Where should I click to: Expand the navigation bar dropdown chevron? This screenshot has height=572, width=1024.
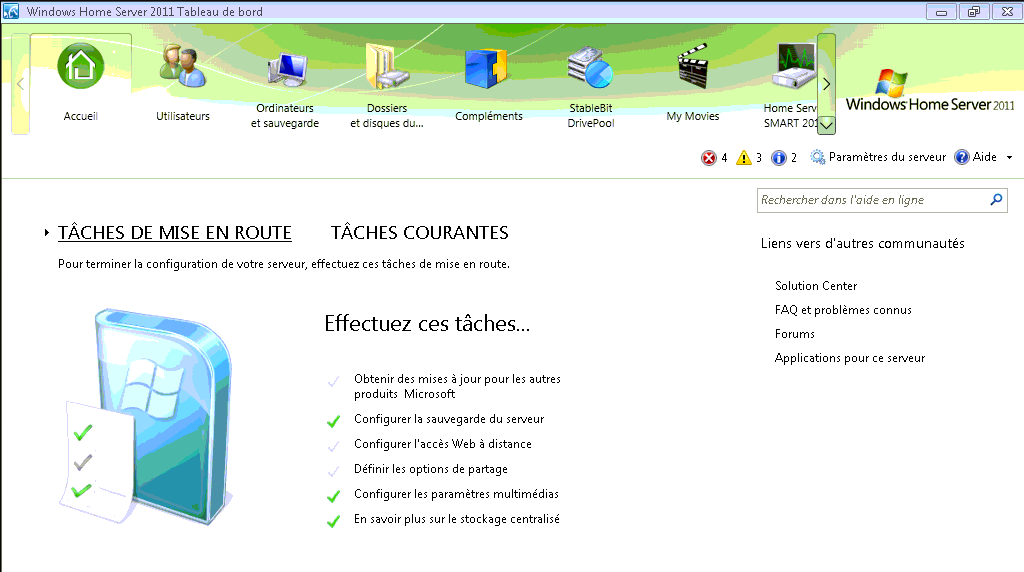click(x=826, y=125)
